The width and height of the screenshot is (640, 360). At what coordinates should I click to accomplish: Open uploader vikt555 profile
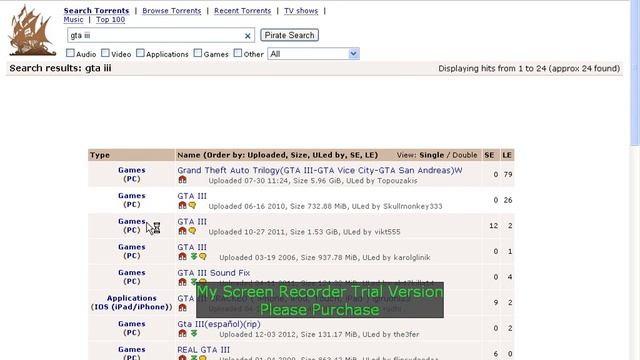[x=387, y=232]
